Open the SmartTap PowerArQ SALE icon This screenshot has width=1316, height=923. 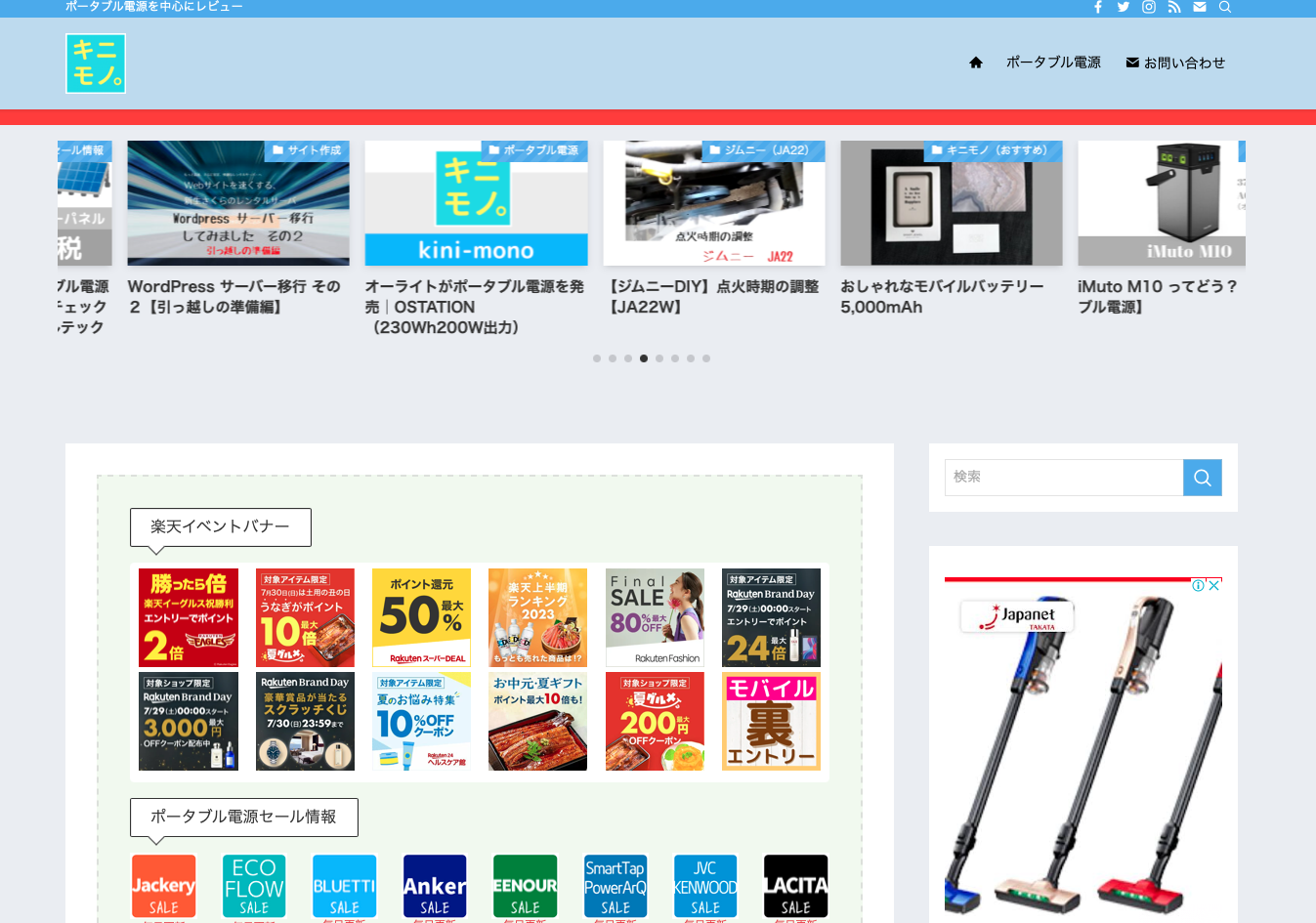click(x=616, y=886)
